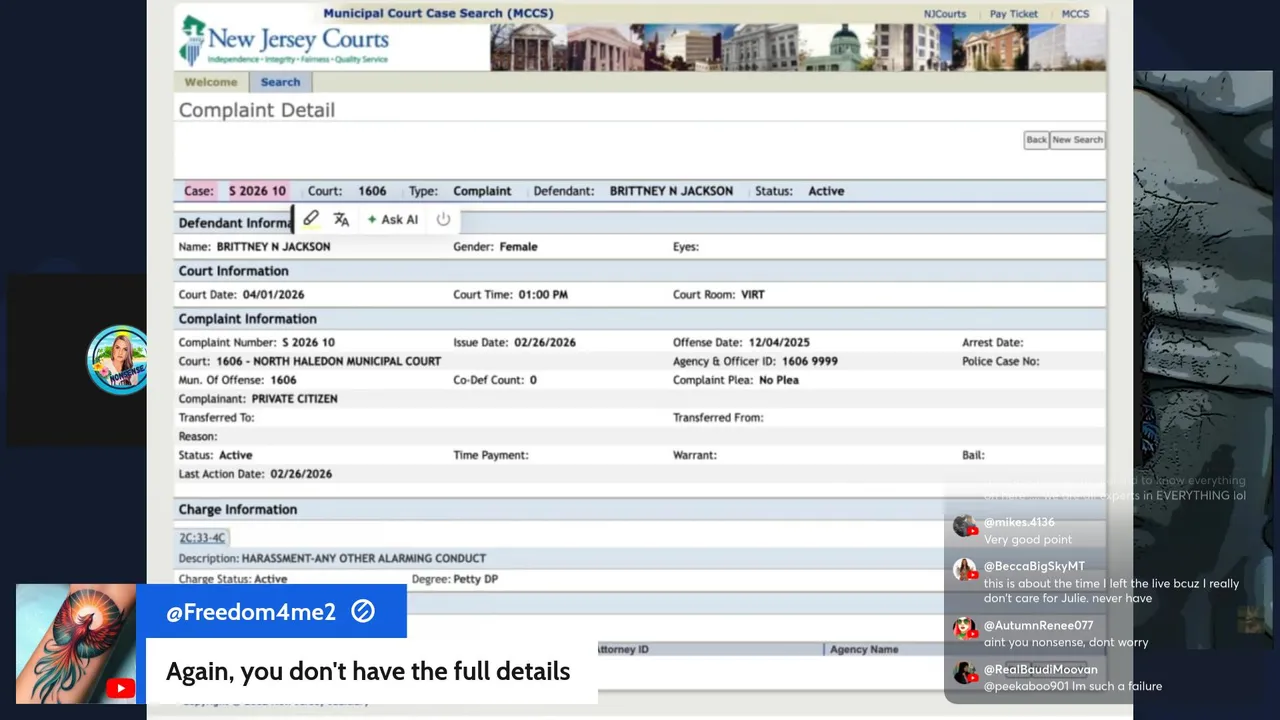Image resolution: width=1280 pixels, height=720 pixels.
Task: Click the circular streamer avatar on left
Action: [118, 359]
